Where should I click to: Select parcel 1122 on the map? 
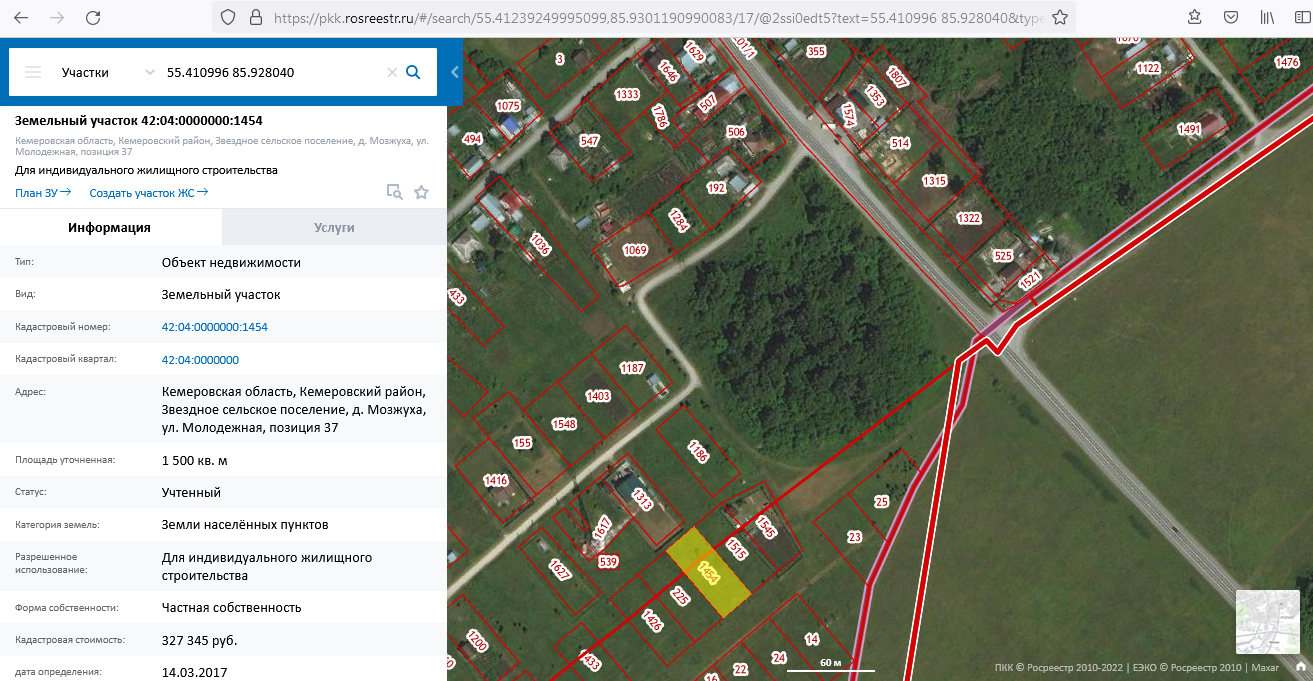(x=1148, y=68)
